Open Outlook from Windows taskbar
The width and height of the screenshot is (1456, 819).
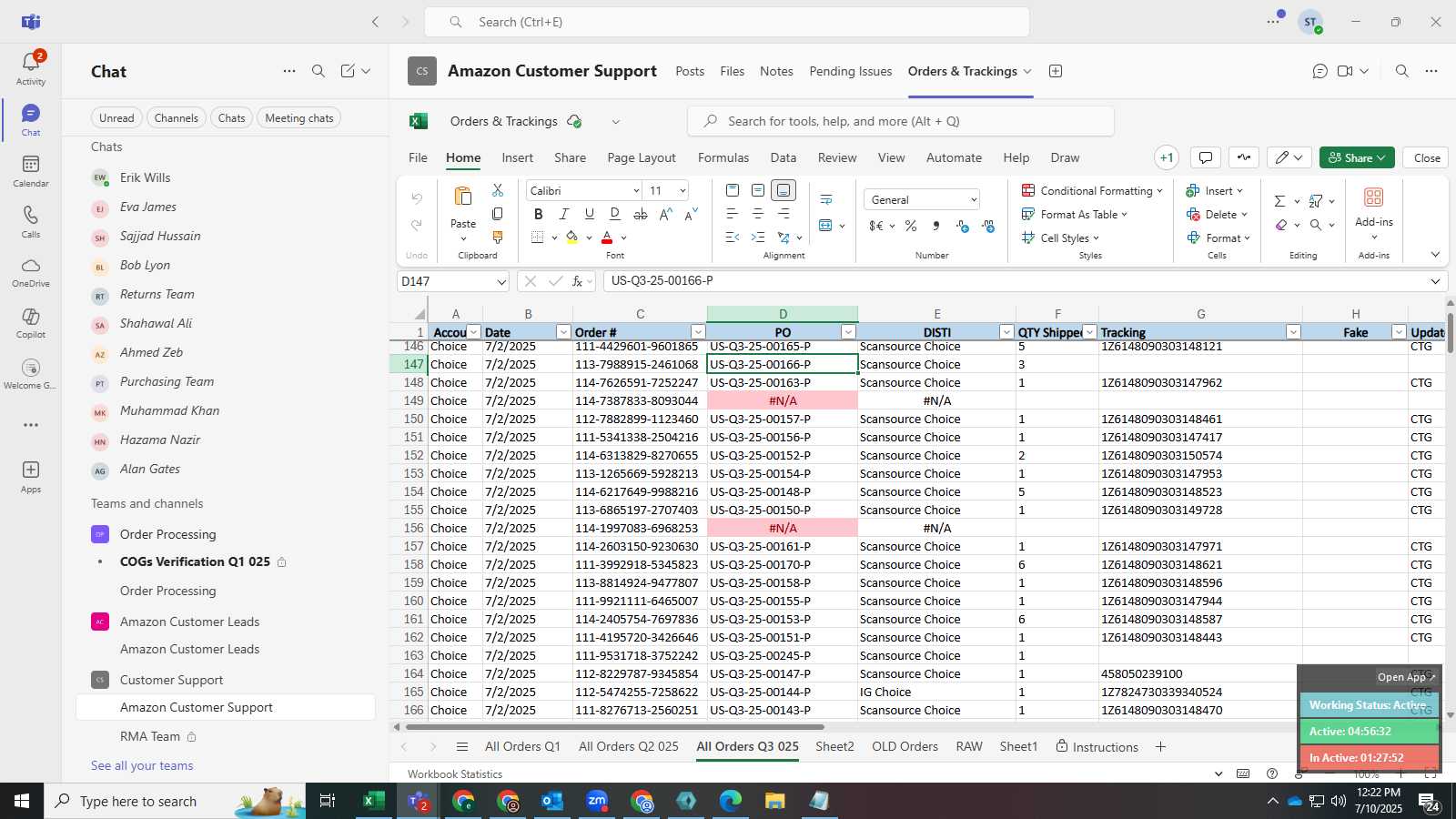tap(552, 801)
